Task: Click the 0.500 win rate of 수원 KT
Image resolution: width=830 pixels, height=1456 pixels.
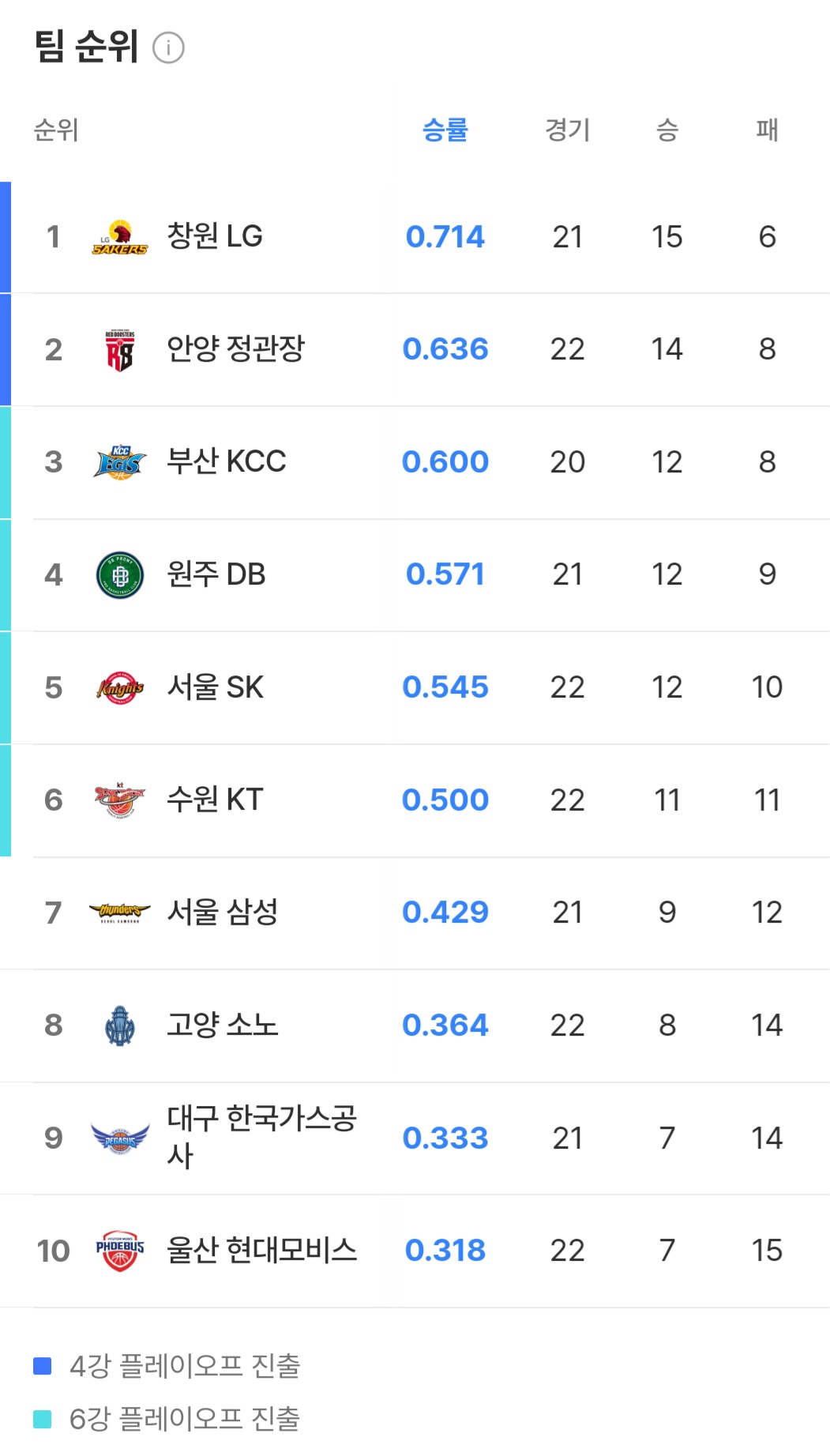Action: [x=445, y=799]
